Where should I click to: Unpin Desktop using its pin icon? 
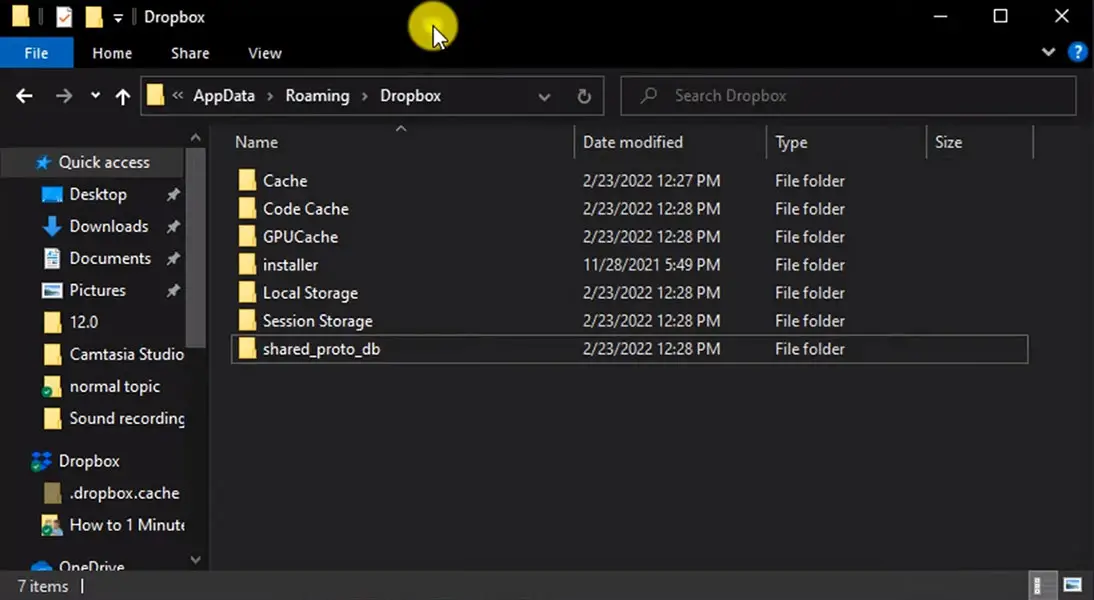coord(173,195)
